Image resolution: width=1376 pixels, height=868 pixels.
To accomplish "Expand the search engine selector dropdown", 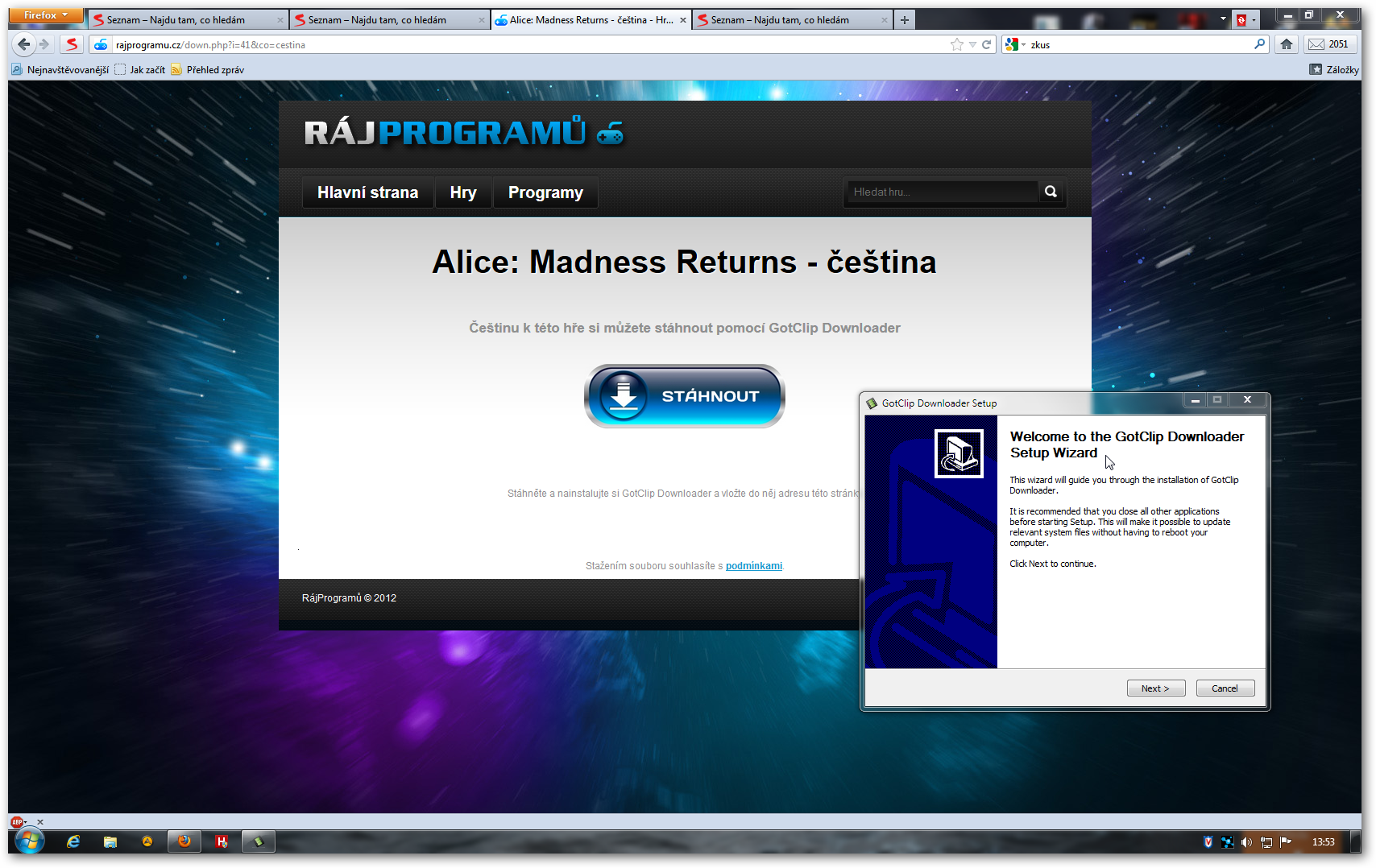I will pyautogui.click(x=1015, y=45).
